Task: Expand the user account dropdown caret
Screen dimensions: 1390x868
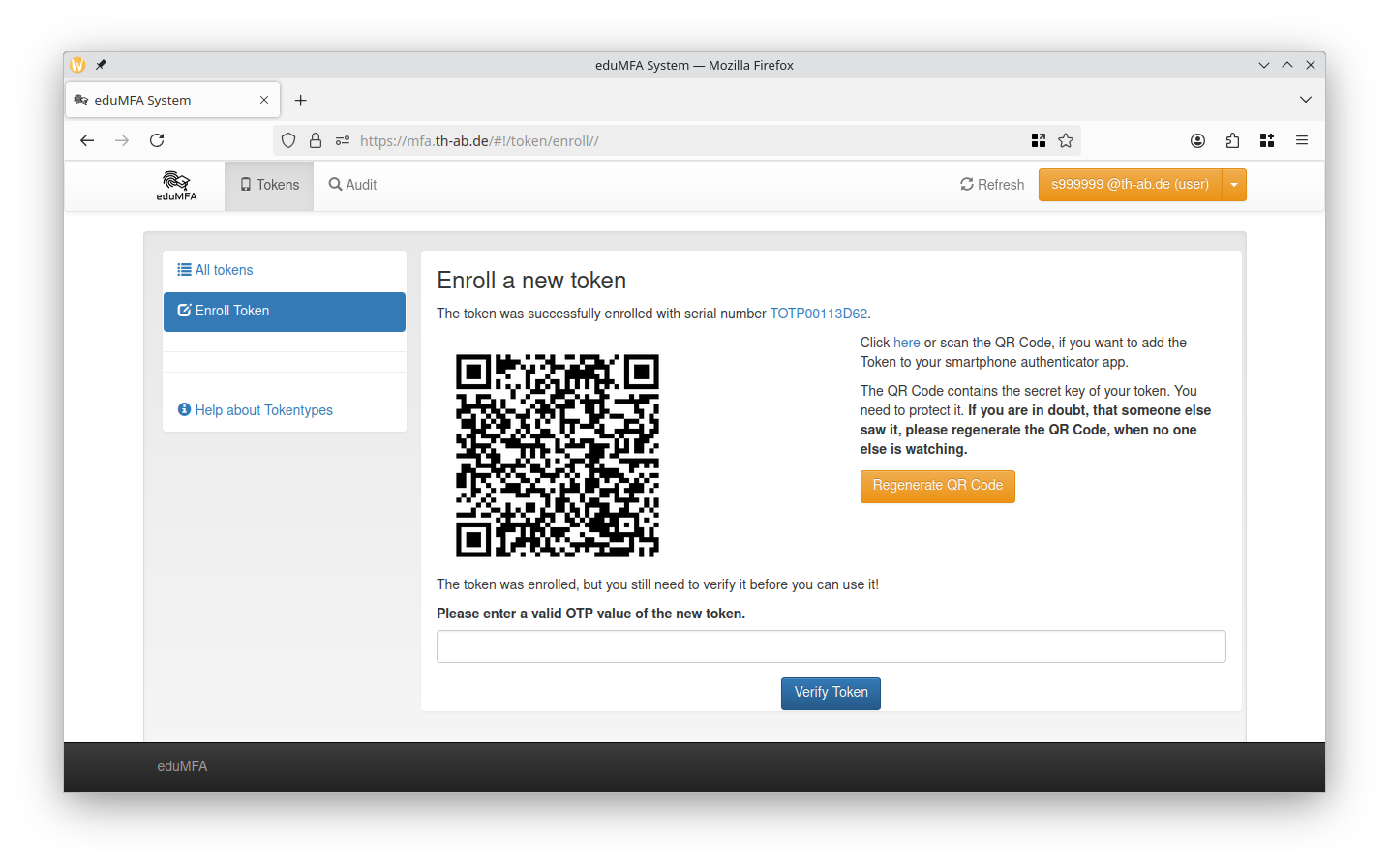Action: [x=1234, y=185]
